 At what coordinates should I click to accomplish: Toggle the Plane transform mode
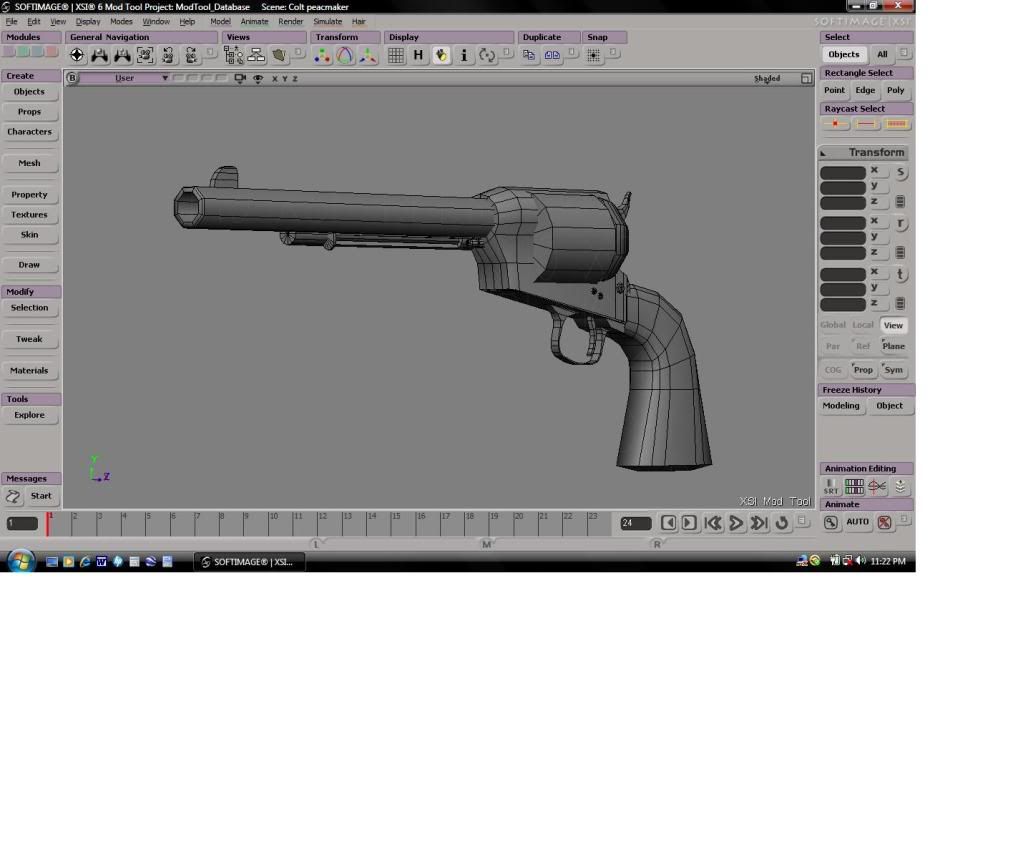click(x=893, y=346)
